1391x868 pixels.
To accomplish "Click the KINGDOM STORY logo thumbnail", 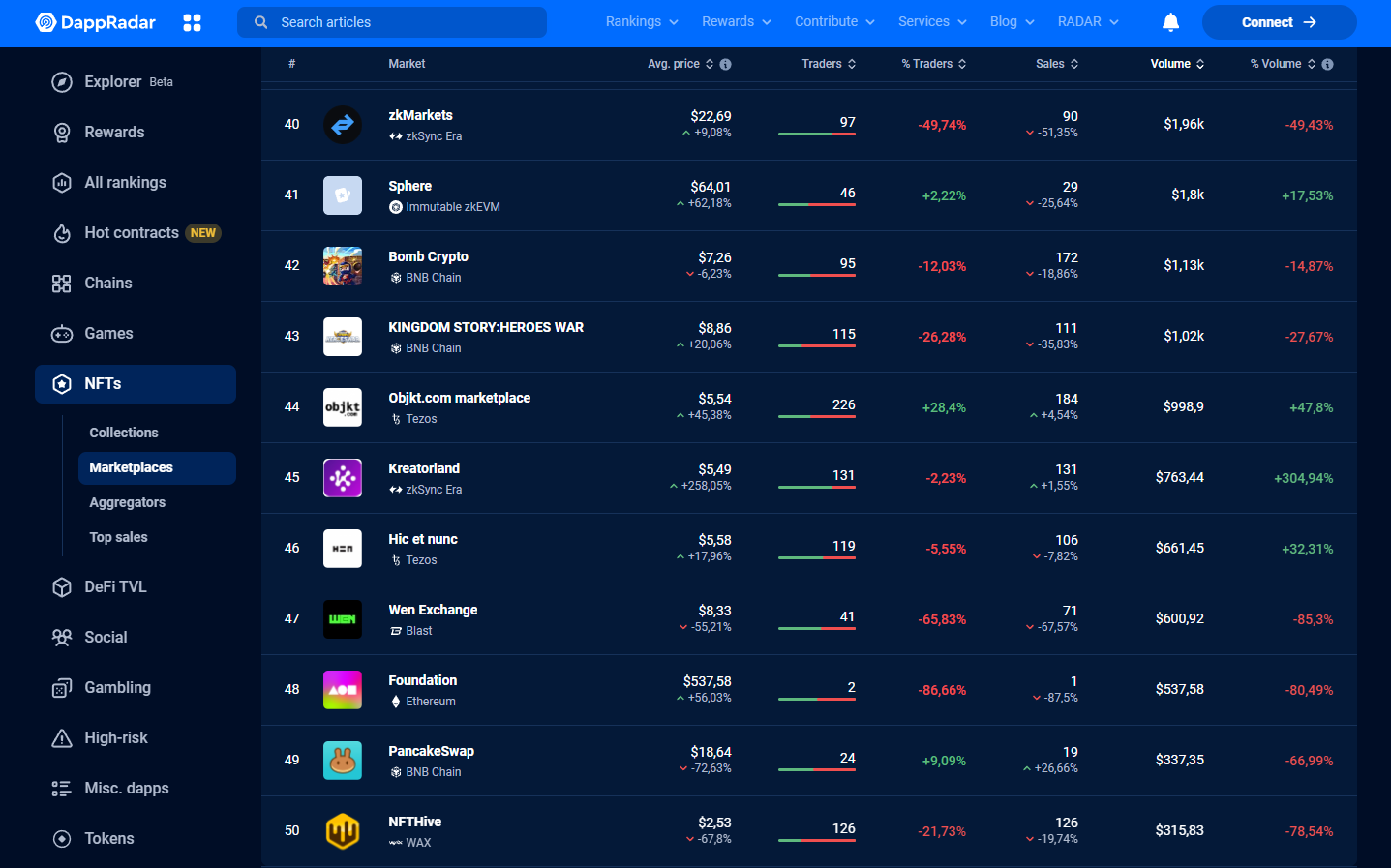I will pos(343,337).
